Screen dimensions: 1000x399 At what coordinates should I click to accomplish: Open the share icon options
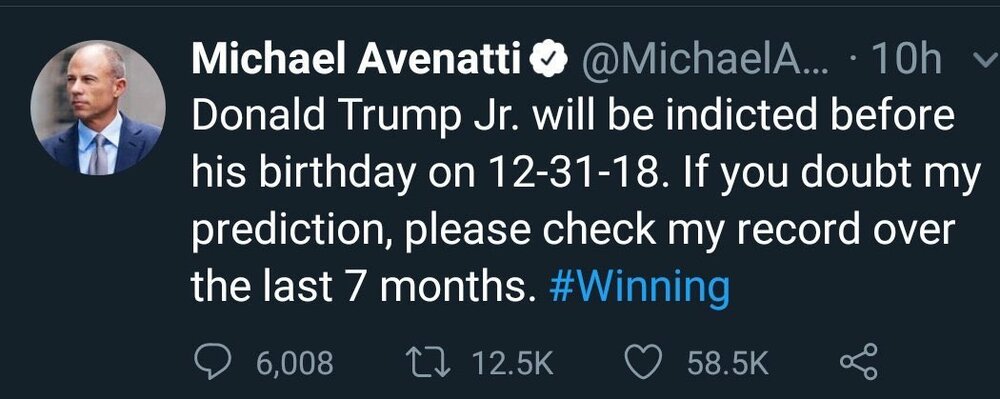click(x=859, y=363)
